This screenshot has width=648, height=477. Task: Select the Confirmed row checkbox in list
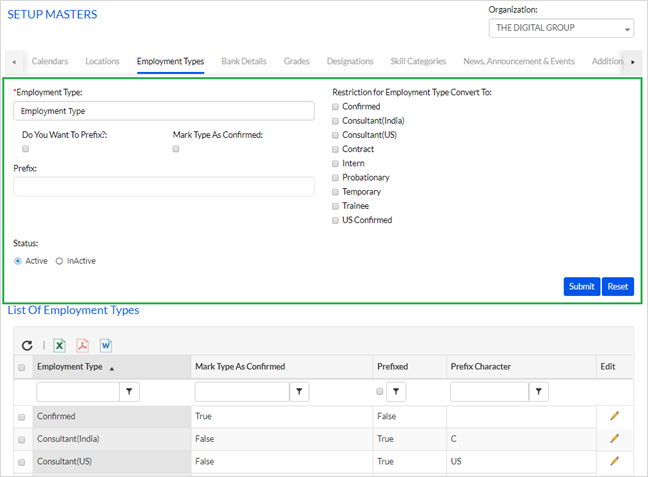tap(21, 417)
